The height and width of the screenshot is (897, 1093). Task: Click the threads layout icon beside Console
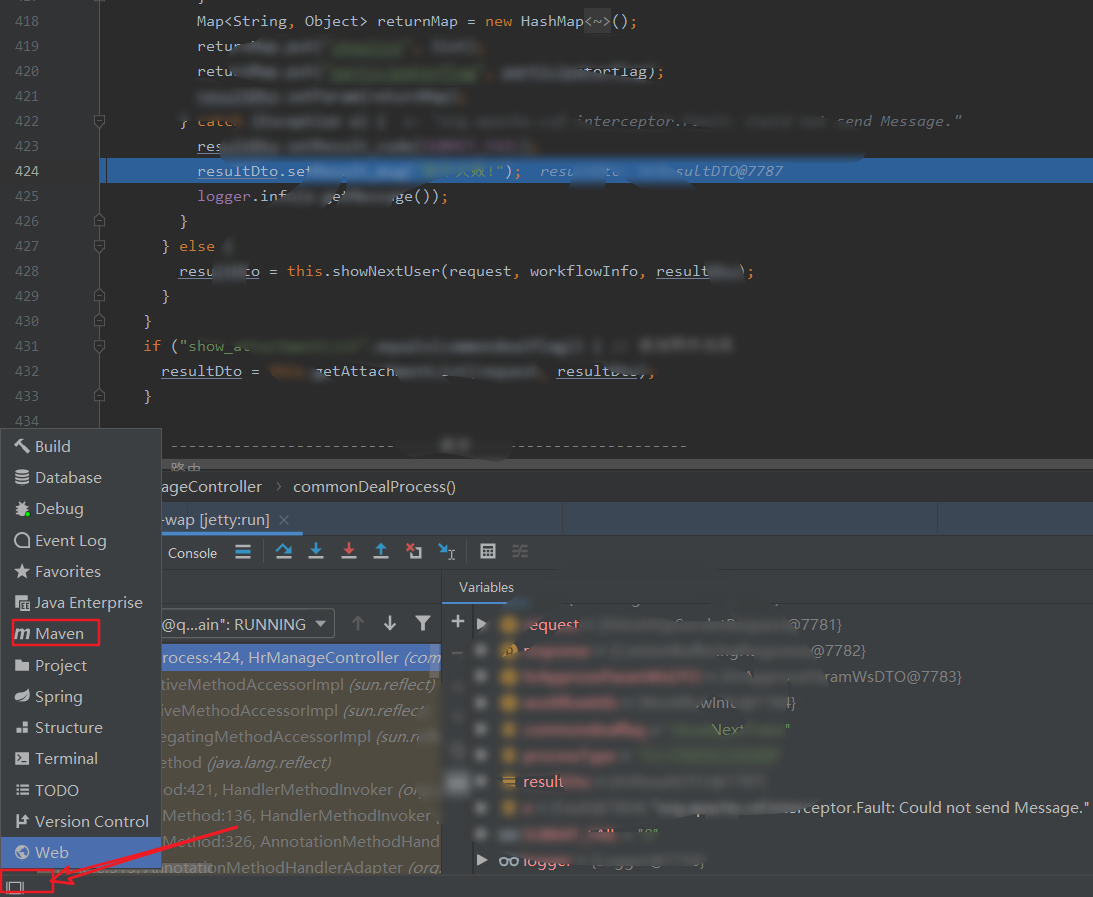243,552
